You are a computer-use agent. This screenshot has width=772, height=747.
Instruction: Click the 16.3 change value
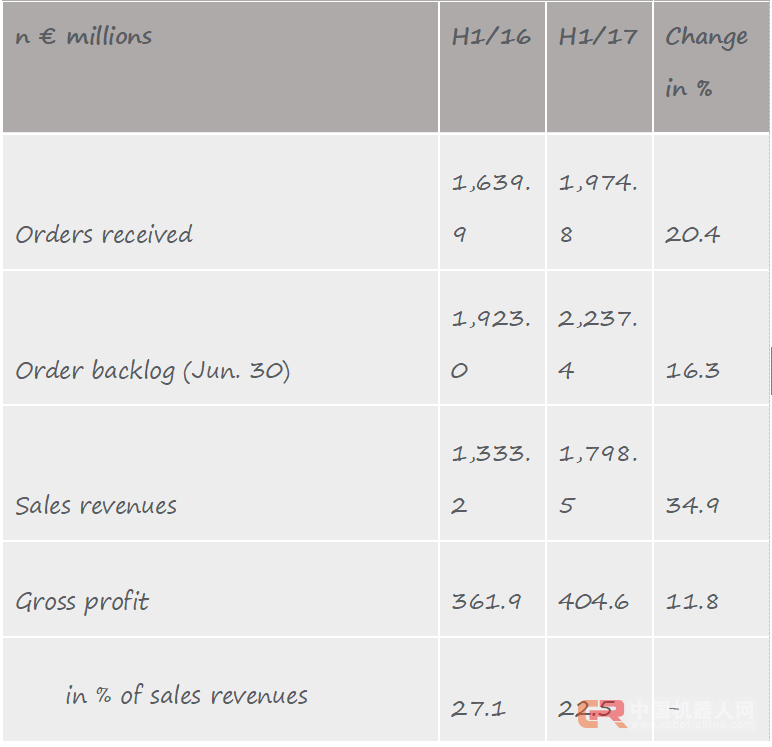(692, 371)
